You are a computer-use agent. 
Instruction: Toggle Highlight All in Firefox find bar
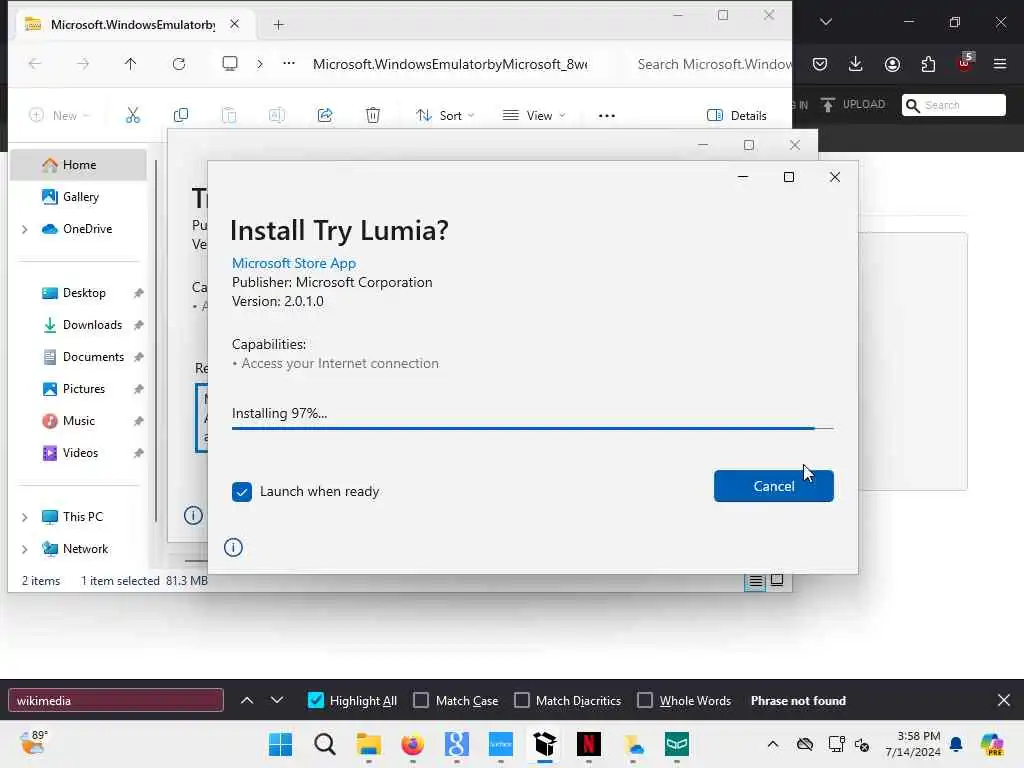(315, 700)
